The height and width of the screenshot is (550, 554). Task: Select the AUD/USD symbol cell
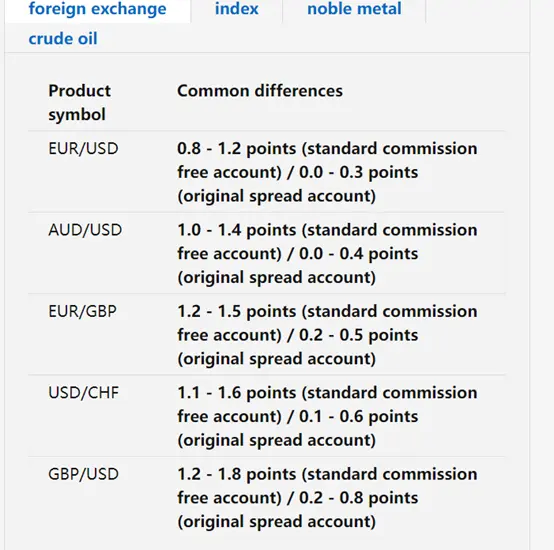(85, 230)
